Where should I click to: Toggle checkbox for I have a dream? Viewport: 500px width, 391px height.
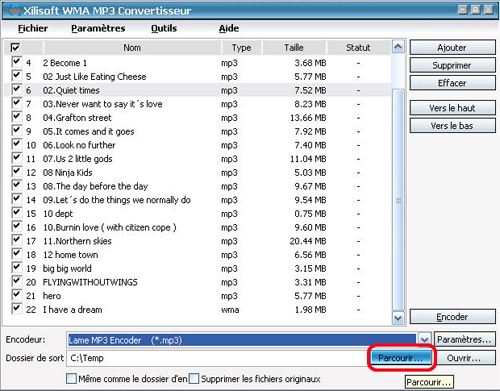(16, 308)
